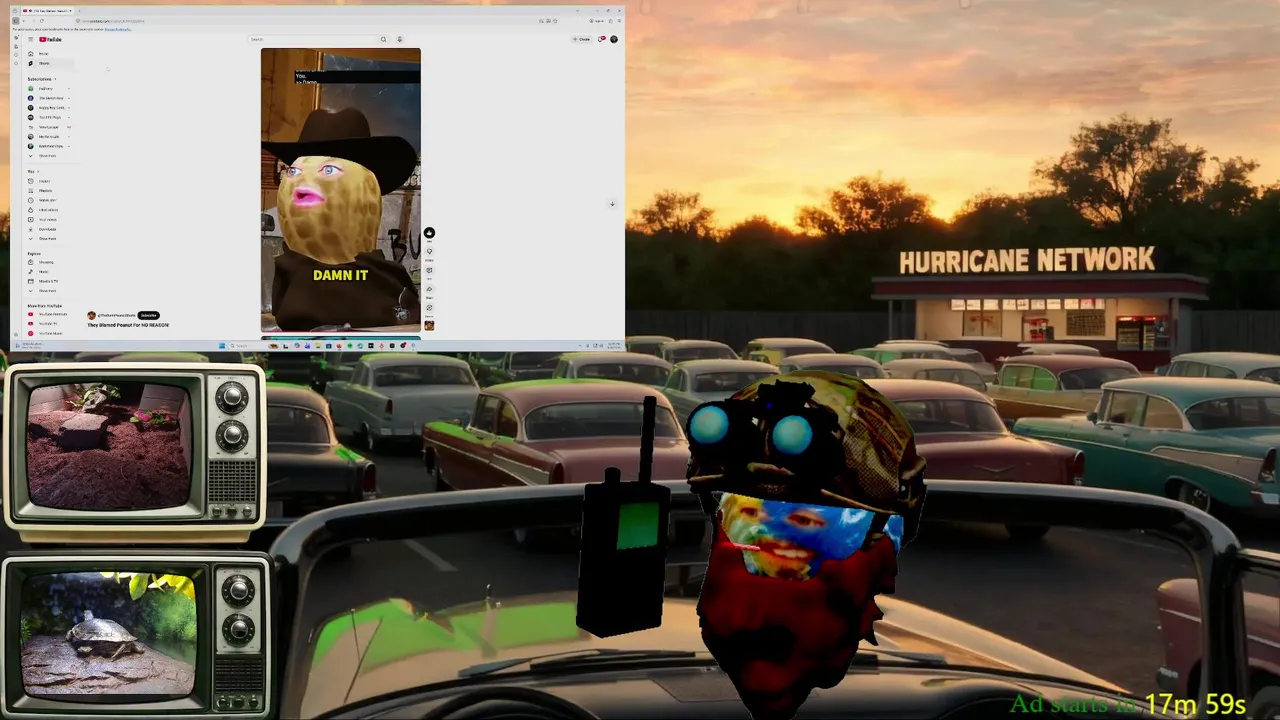Click the search magnifier button

[x=383, y=39]
